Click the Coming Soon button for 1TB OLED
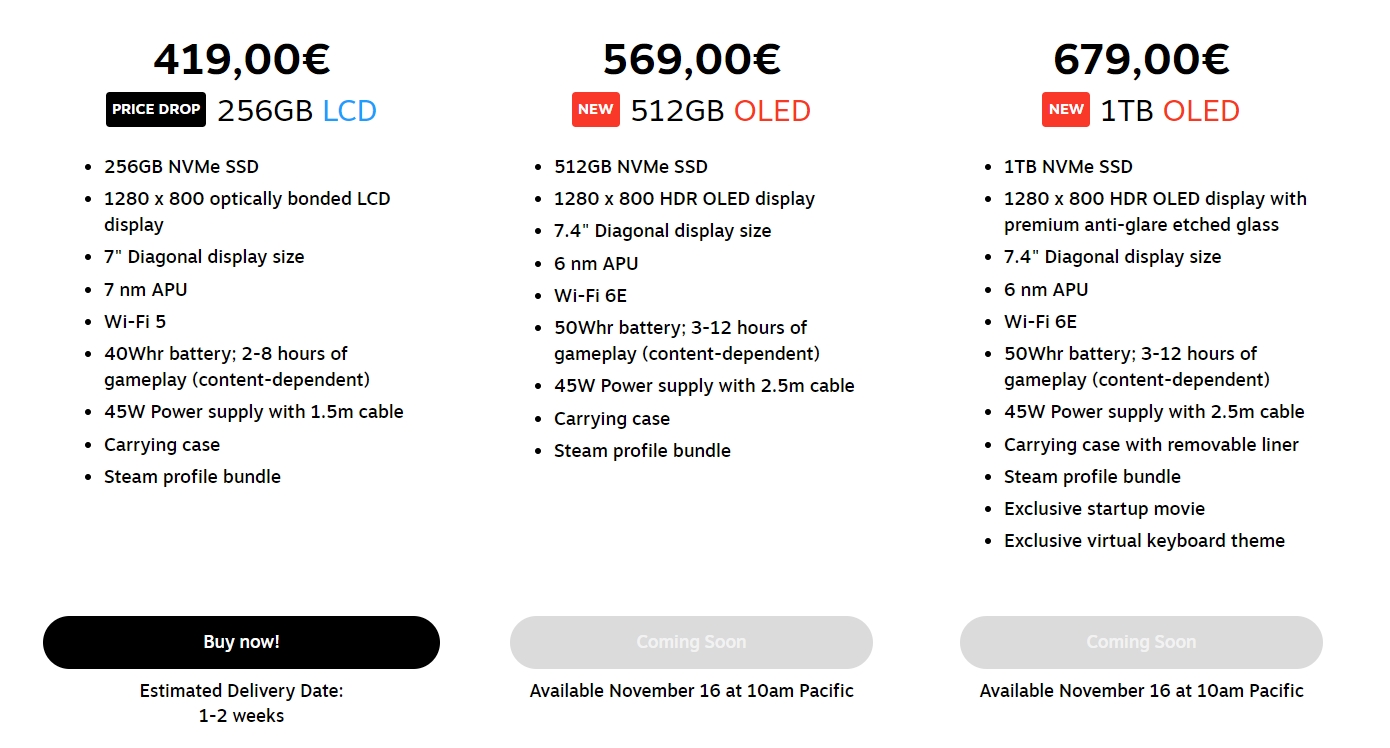The height and width of the screenshot is (748, 1390). point(1141,642)
